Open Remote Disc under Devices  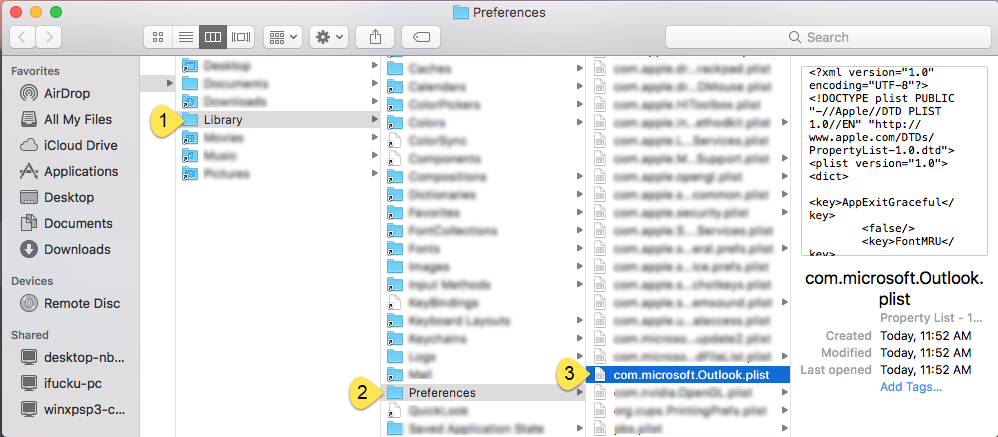pos(70,303)
